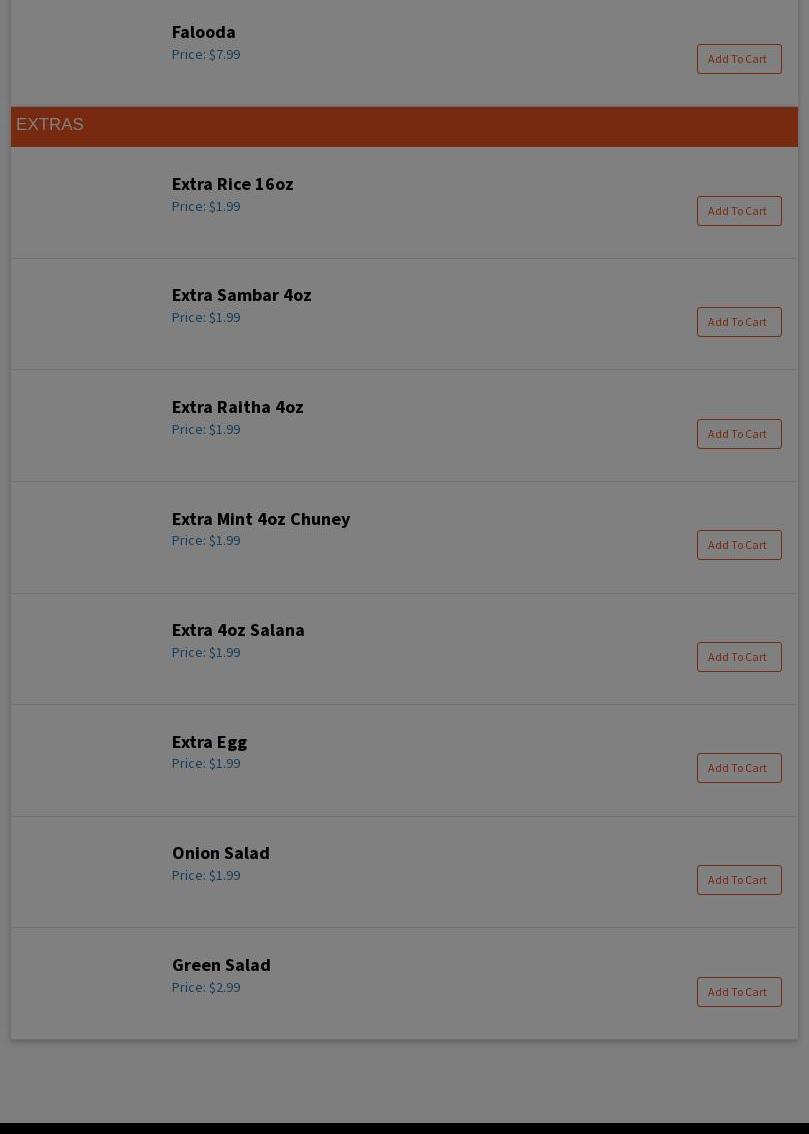The image size is (809, 1134).
Task: Open the Falooda item title
Action: [x=204, y=32]
